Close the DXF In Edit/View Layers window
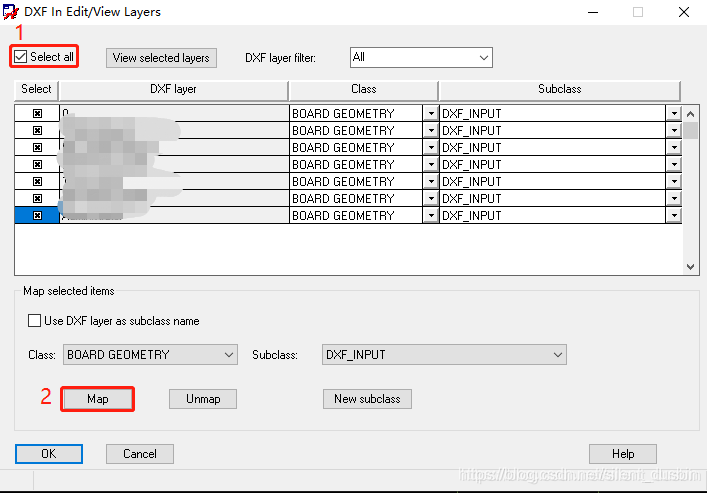Image resolution: width=707 pixels, height=493 pixels. pyautogui.click(x=684, y=12)
